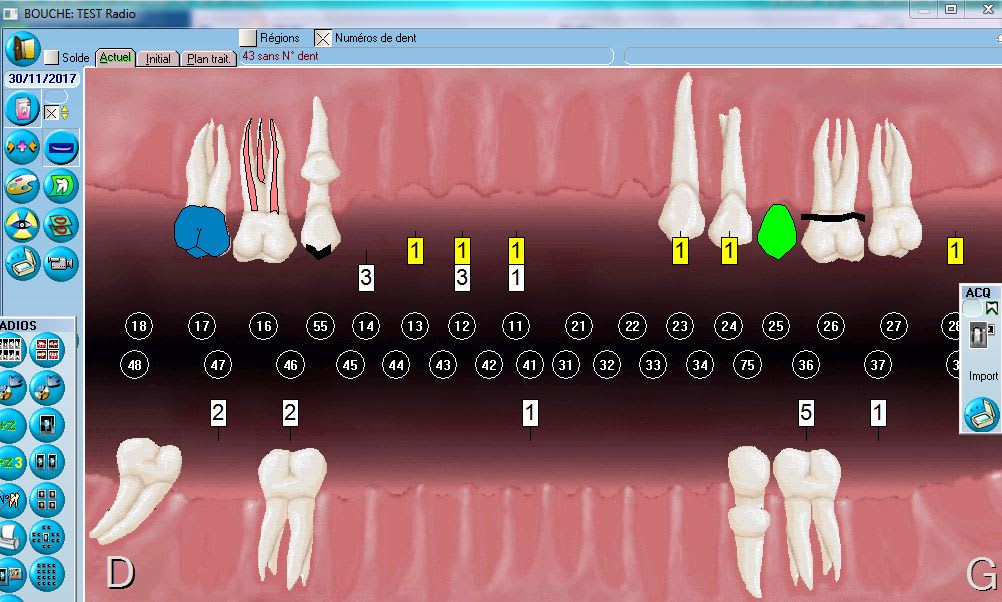Screen dimensions: 1002x602
Task: Open the Plan trait. tab
Action: (210, 59)
